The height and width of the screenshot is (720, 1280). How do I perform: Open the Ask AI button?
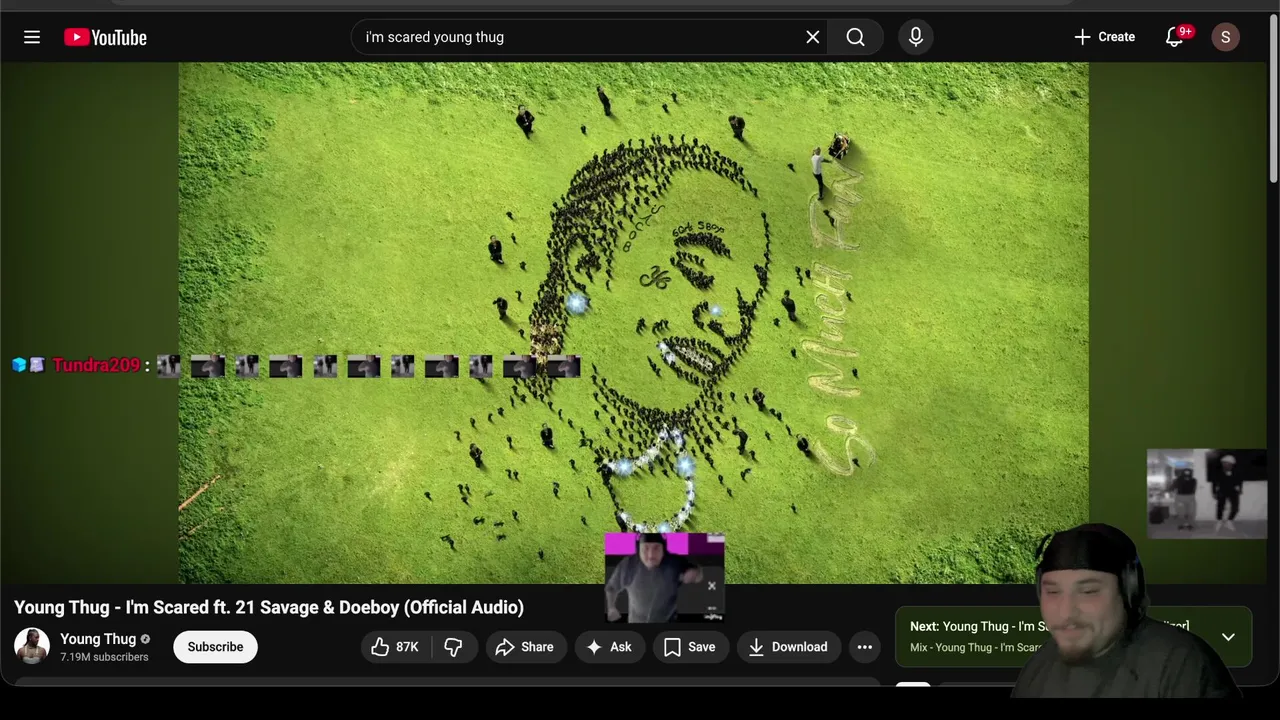(609, 647)
